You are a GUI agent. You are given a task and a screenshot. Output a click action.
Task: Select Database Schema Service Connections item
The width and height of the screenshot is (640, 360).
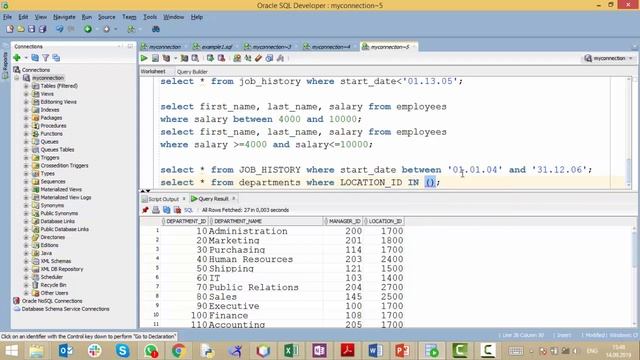pos(65,309)
